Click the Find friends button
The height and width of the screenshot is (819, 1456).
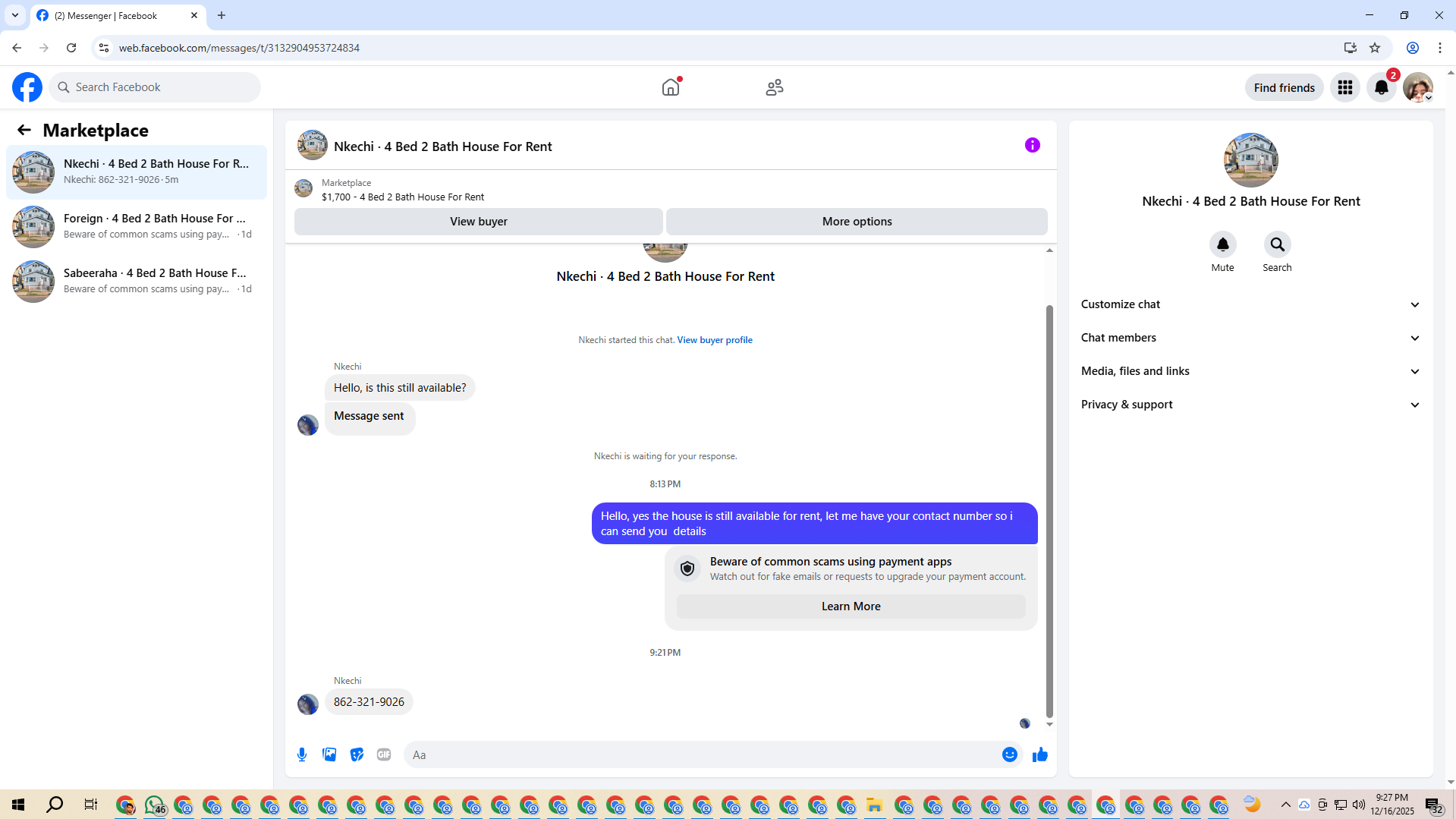pyautogui.click(x=1284, y=87)
